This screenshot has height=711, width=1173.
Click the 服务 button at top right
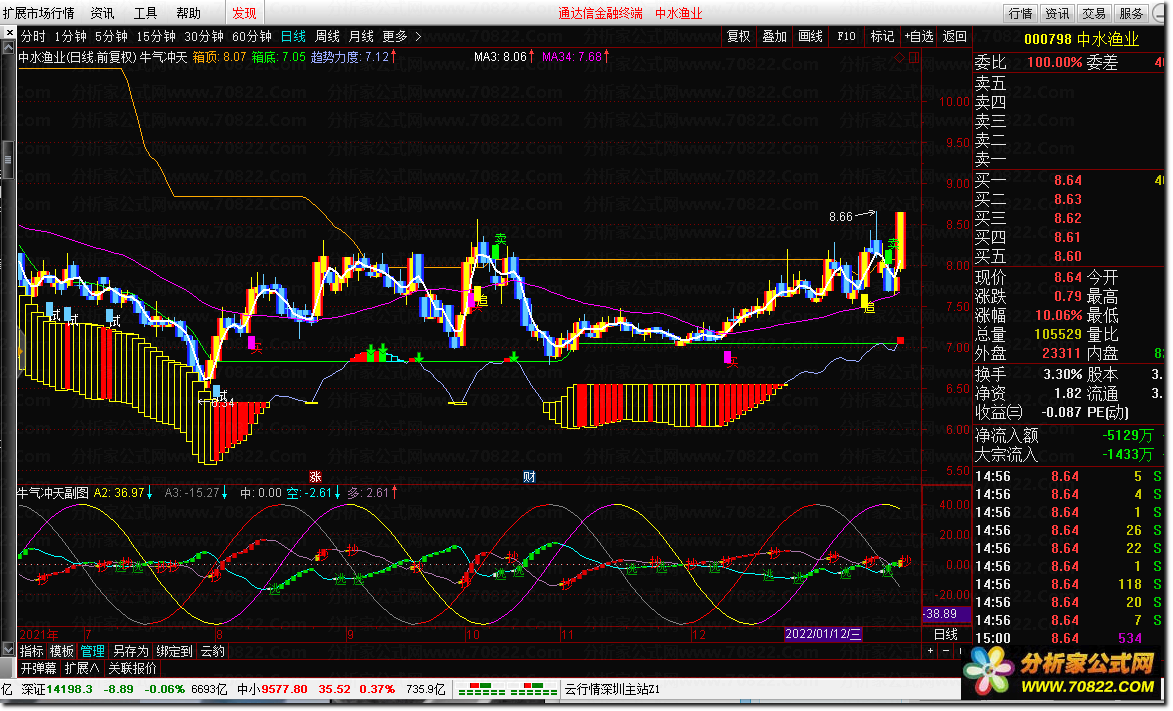(1131, 13)
